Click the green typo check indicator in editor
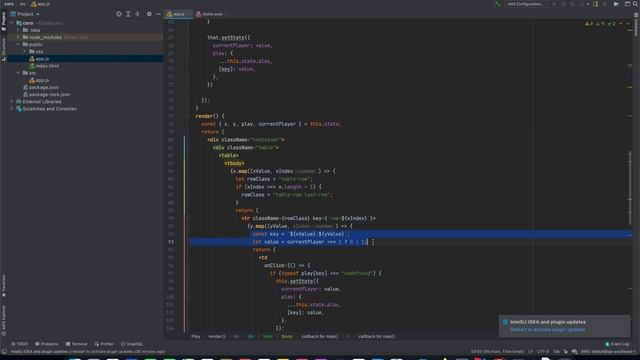The width and height of the screenshot is (640, 360). click(x=612, y=24)
